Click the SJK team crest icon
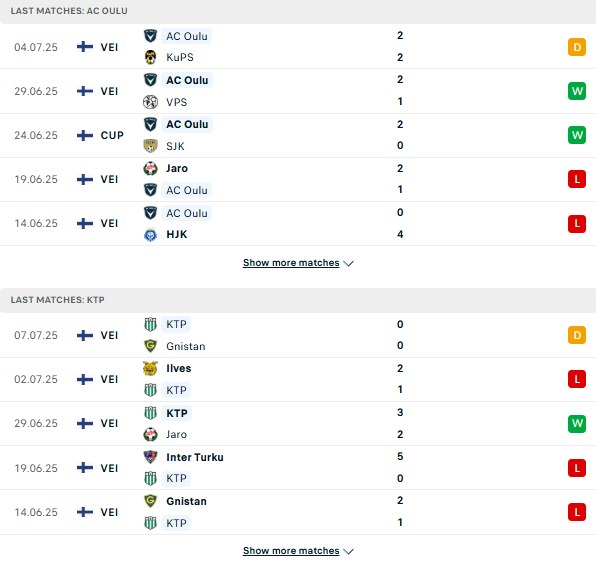596x570 pixels. tap(150, 146)
